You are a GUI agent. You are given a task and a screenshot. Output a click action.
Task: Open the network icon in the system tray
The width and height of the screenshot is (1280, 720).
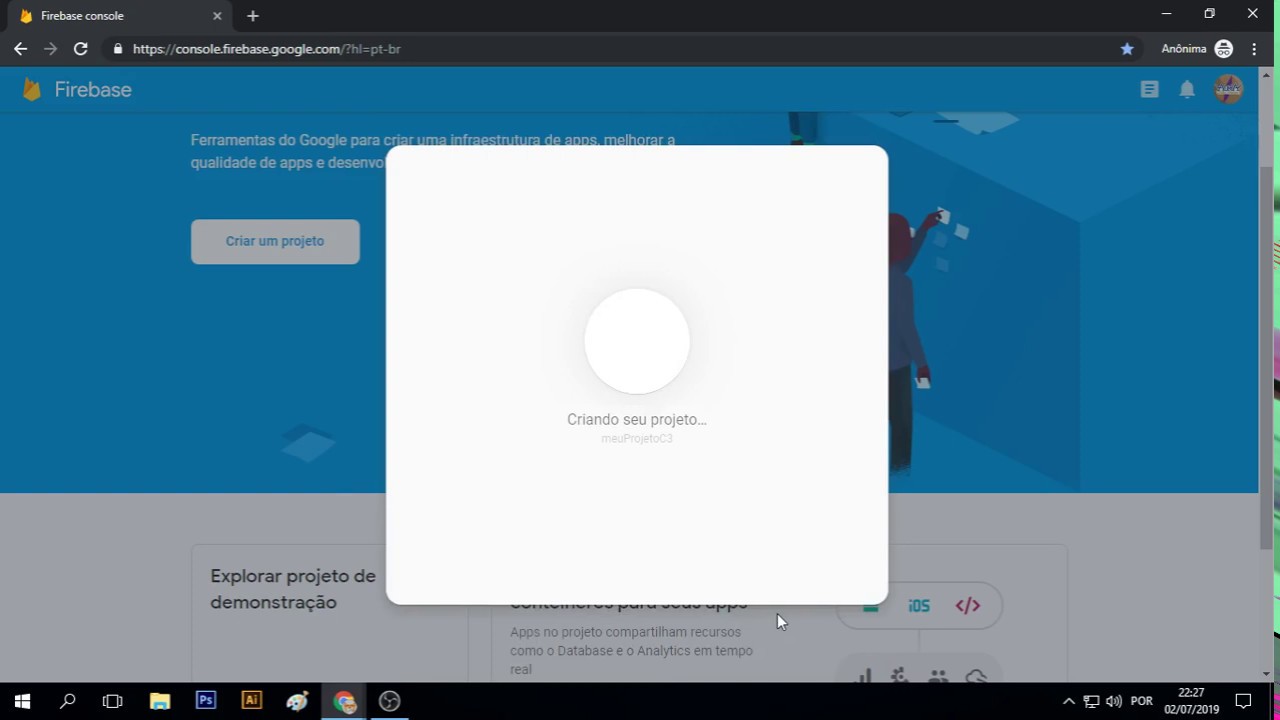1091,701
